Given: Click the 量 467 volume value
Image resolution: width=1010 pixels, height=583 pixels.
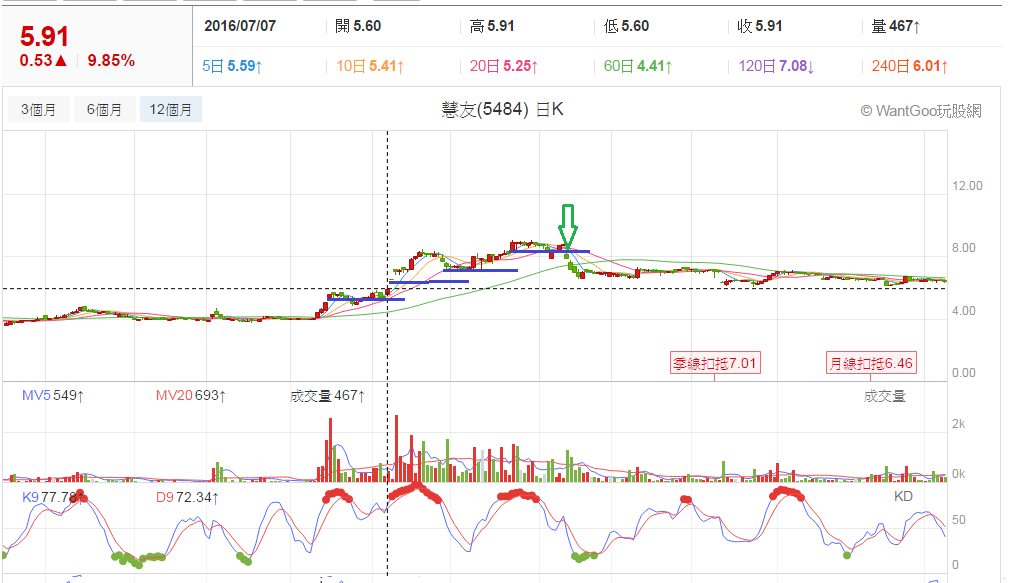Looking at the screenshot, I should click(x=895, y=26).
